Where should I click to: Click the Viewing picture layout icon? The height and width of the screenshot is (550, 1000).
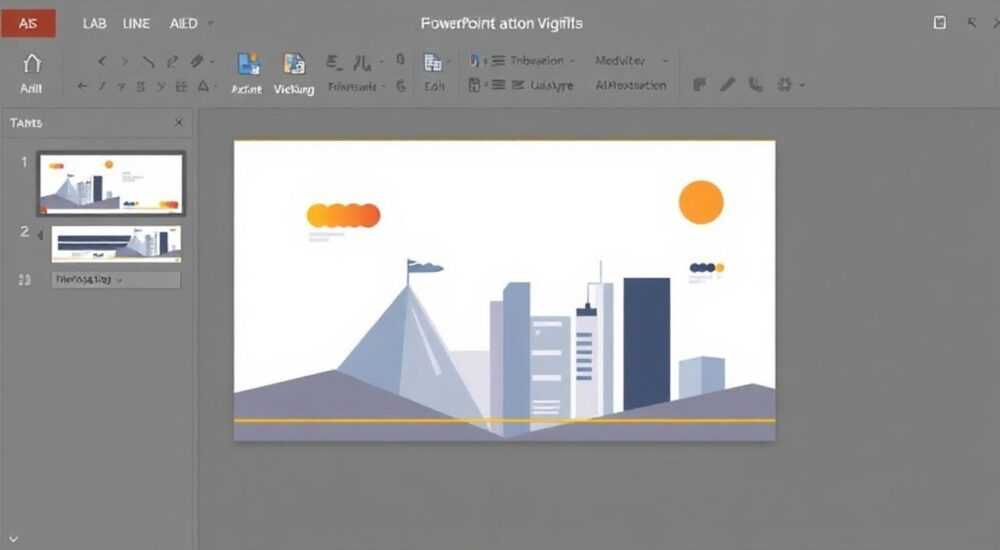click(294, 64)
